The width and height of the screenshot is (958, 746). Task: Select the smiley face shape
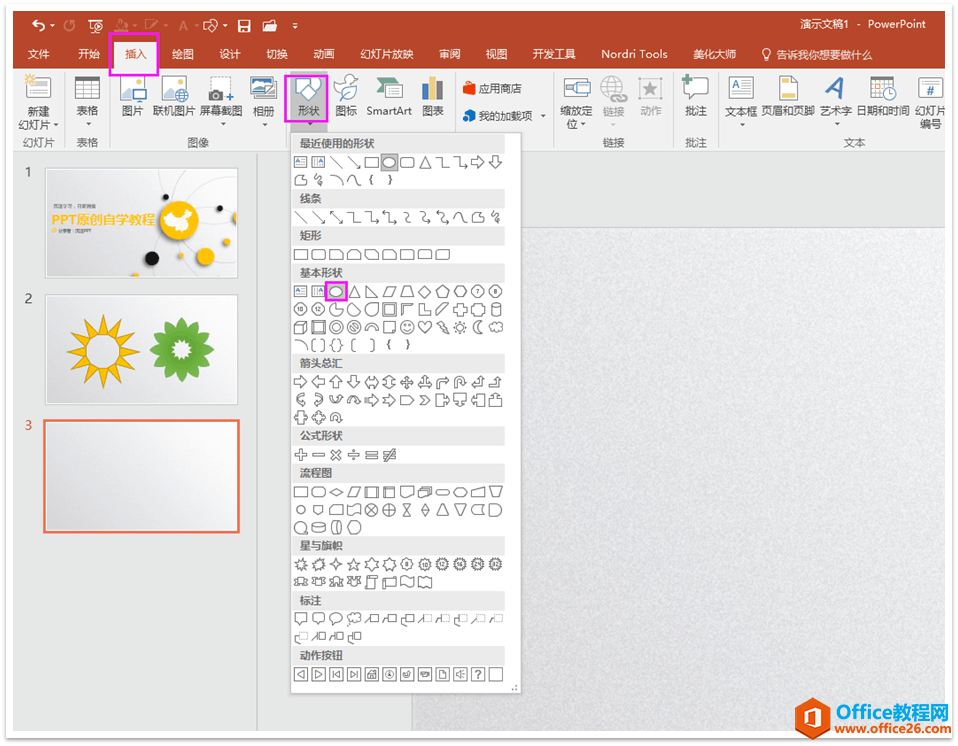coord(407,327)
